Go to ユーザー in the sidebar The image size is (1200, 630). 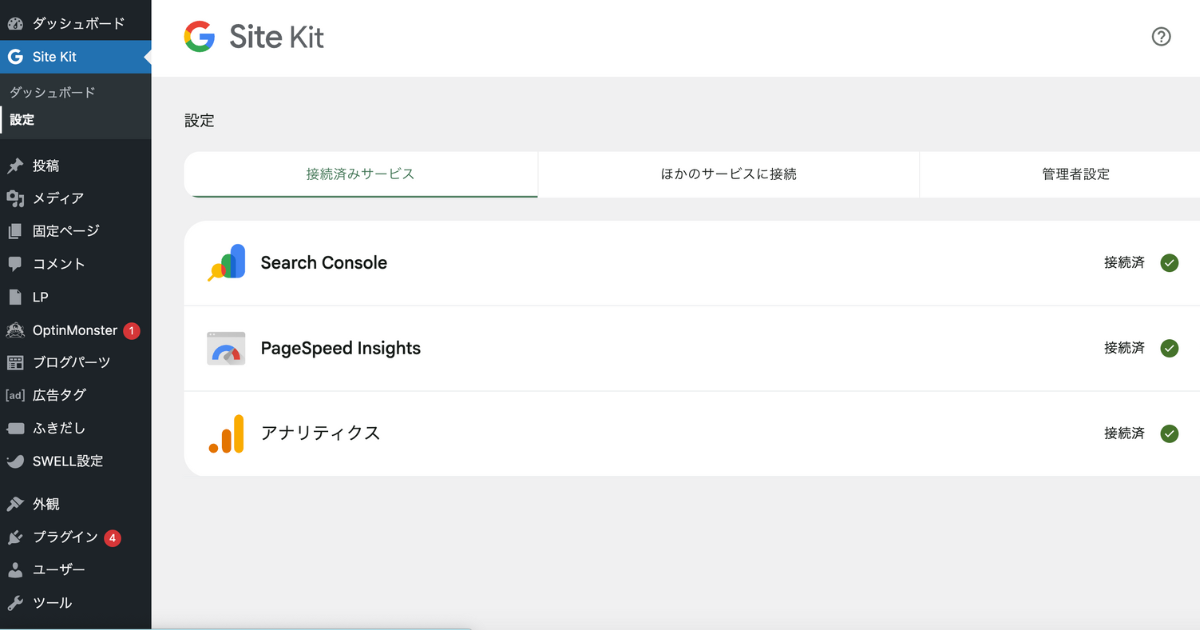pyautogui.click(x=59, y=570)
